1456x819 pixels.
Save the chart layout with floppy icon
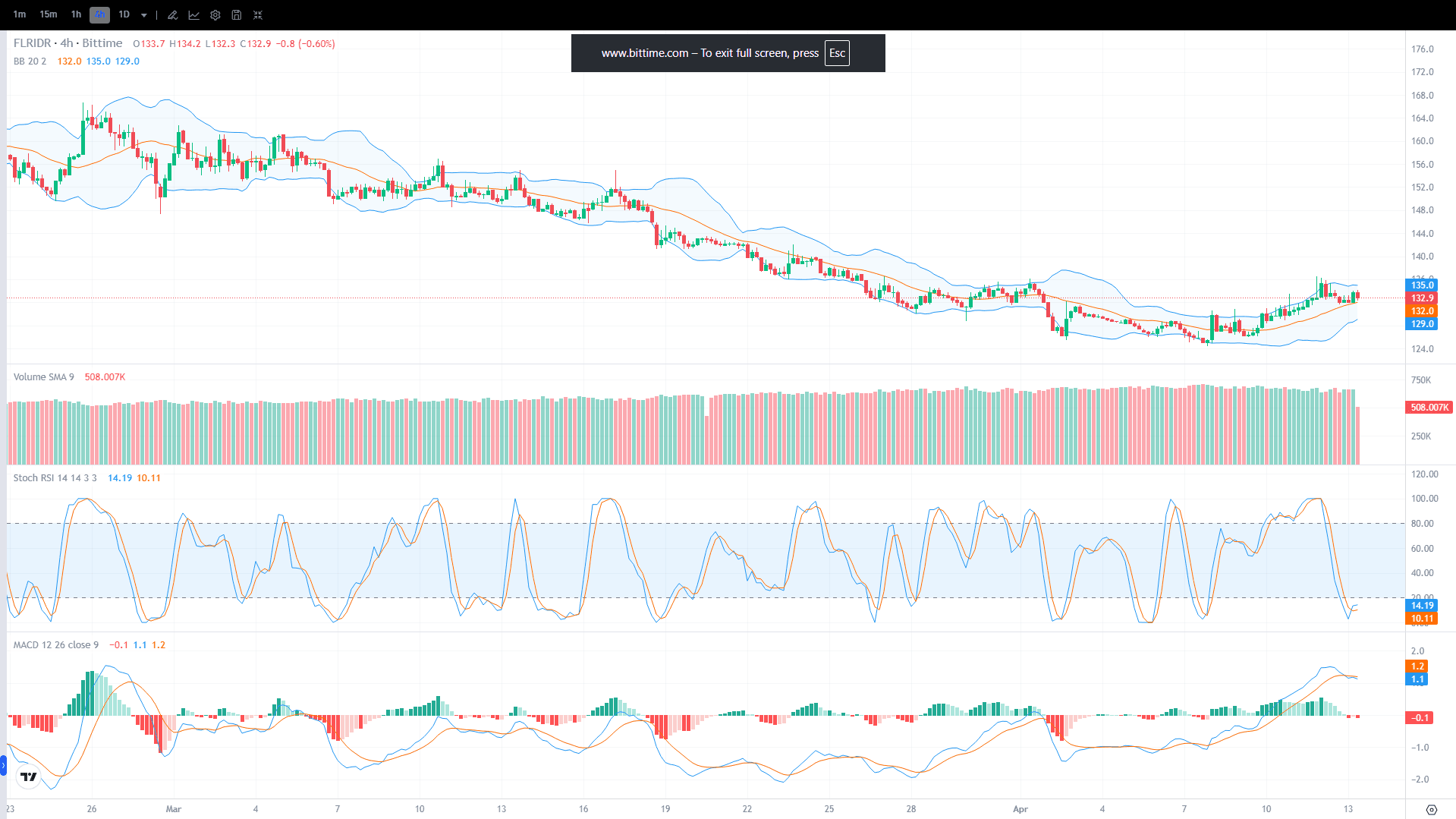click(236, 14)
